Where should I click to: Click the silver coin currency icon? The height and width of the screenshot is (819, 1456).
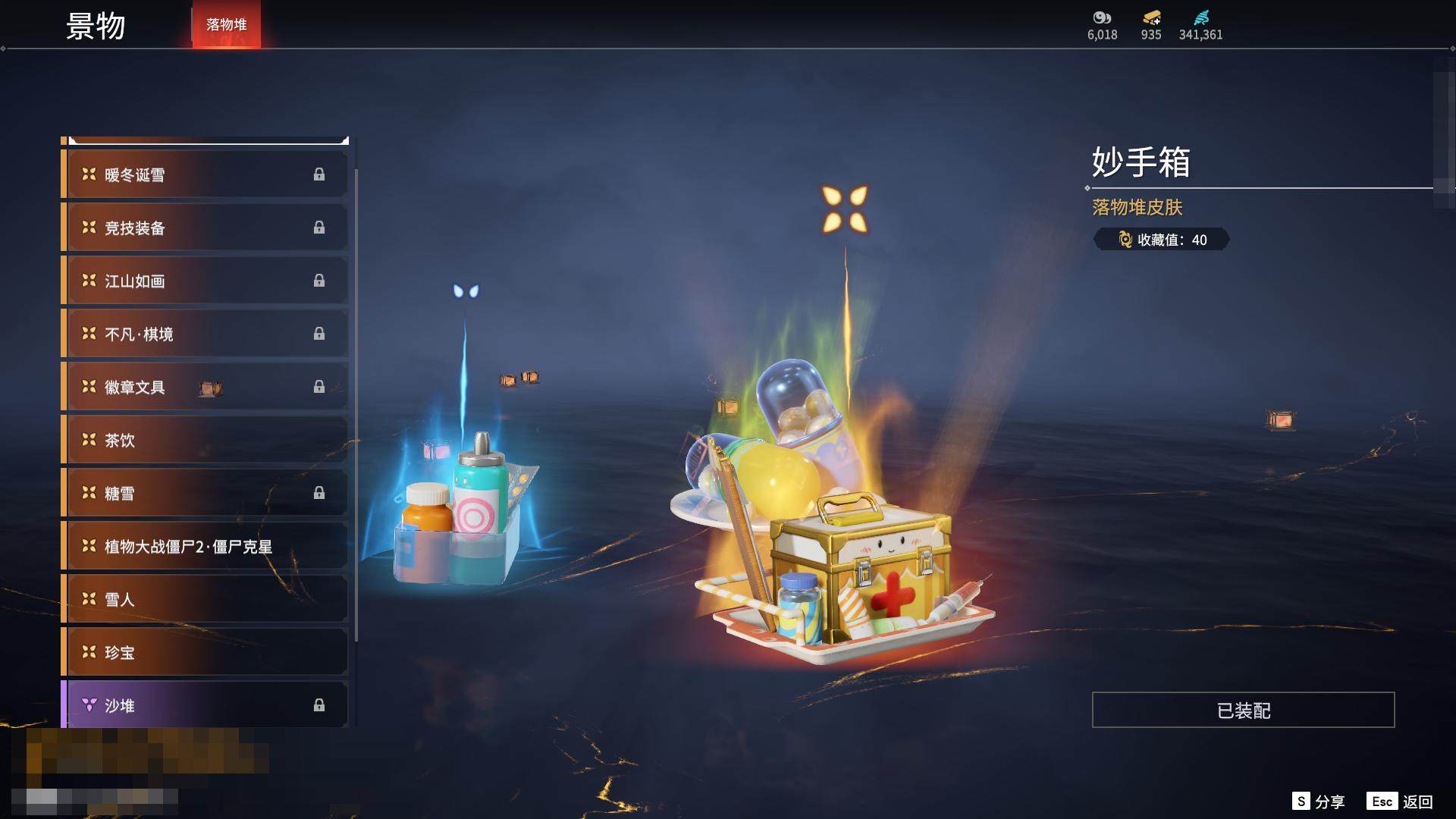1102,17
